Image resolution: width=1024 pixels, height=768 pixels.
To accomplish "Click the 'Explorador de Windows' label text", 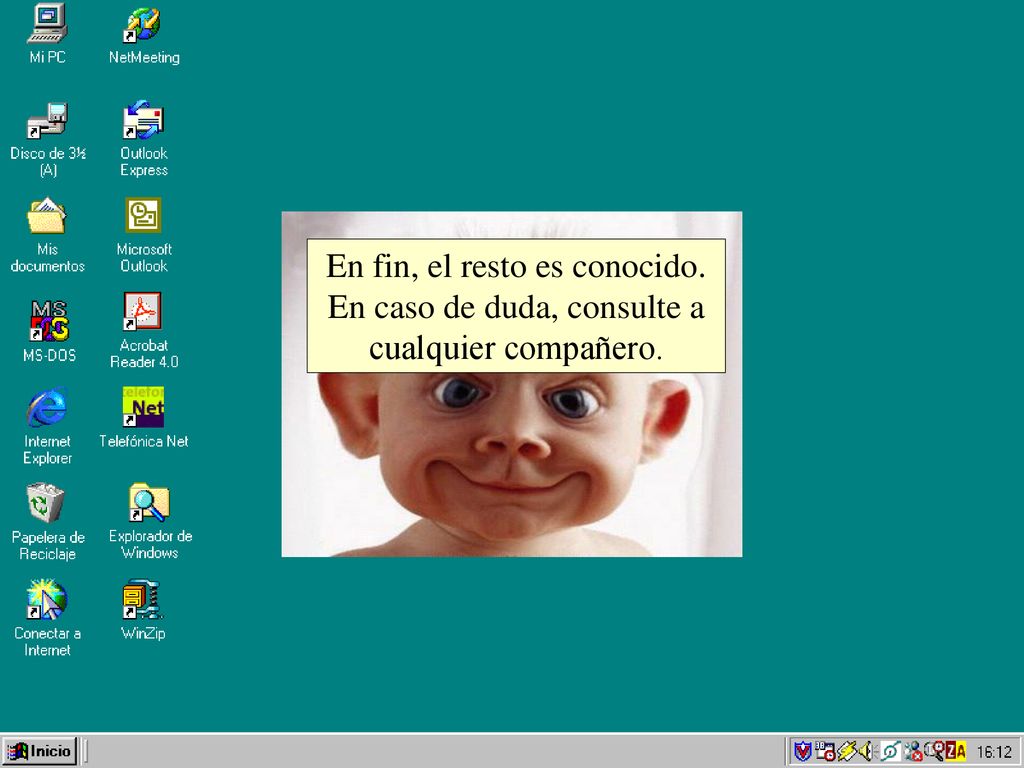I will click(x=150, y=545).
